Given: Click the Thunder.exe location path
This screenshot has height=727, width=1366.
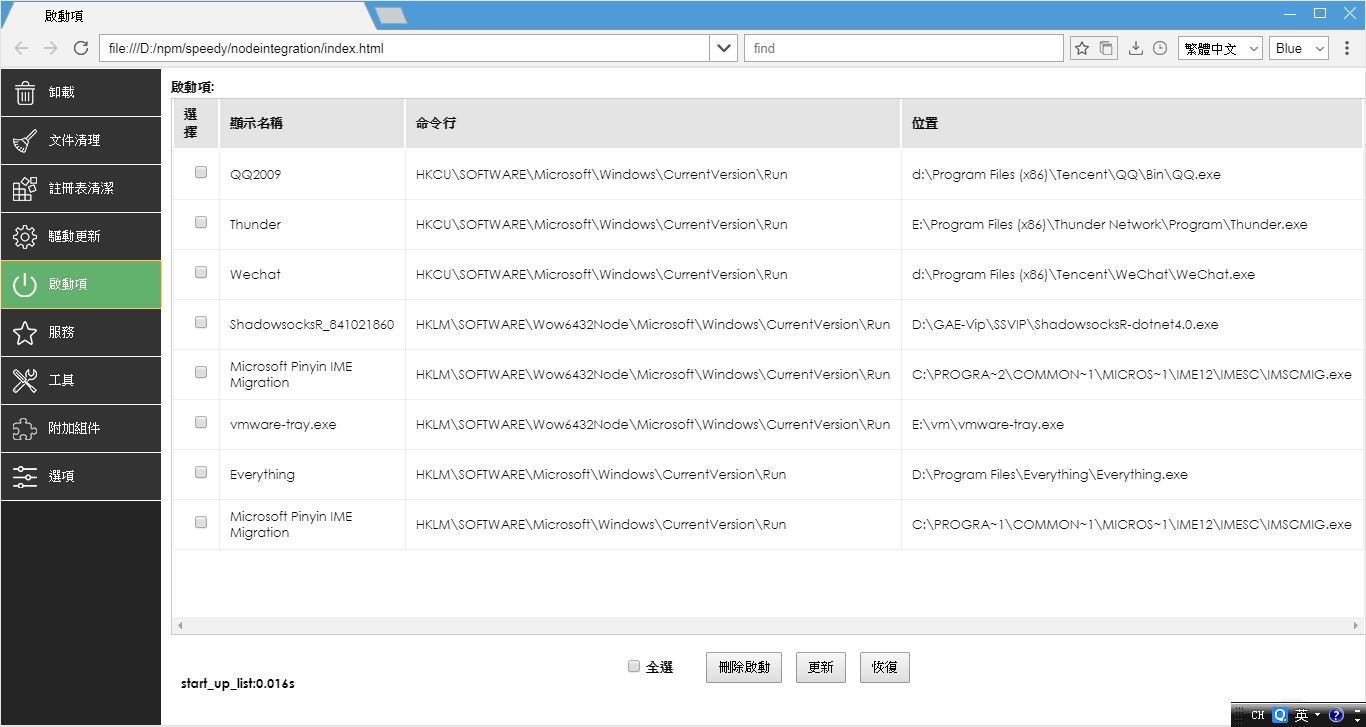Looking at the screenshot, I should coord(1110,224).
